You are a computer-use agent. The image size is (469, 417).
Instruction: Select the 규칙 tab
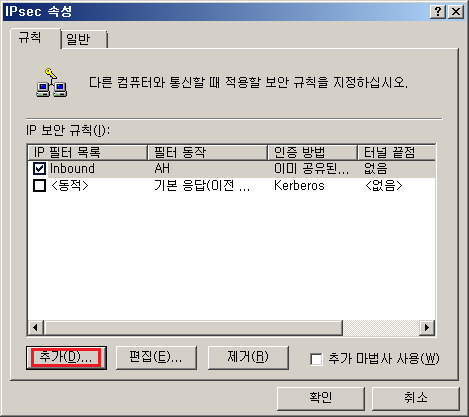pos(36,38)
